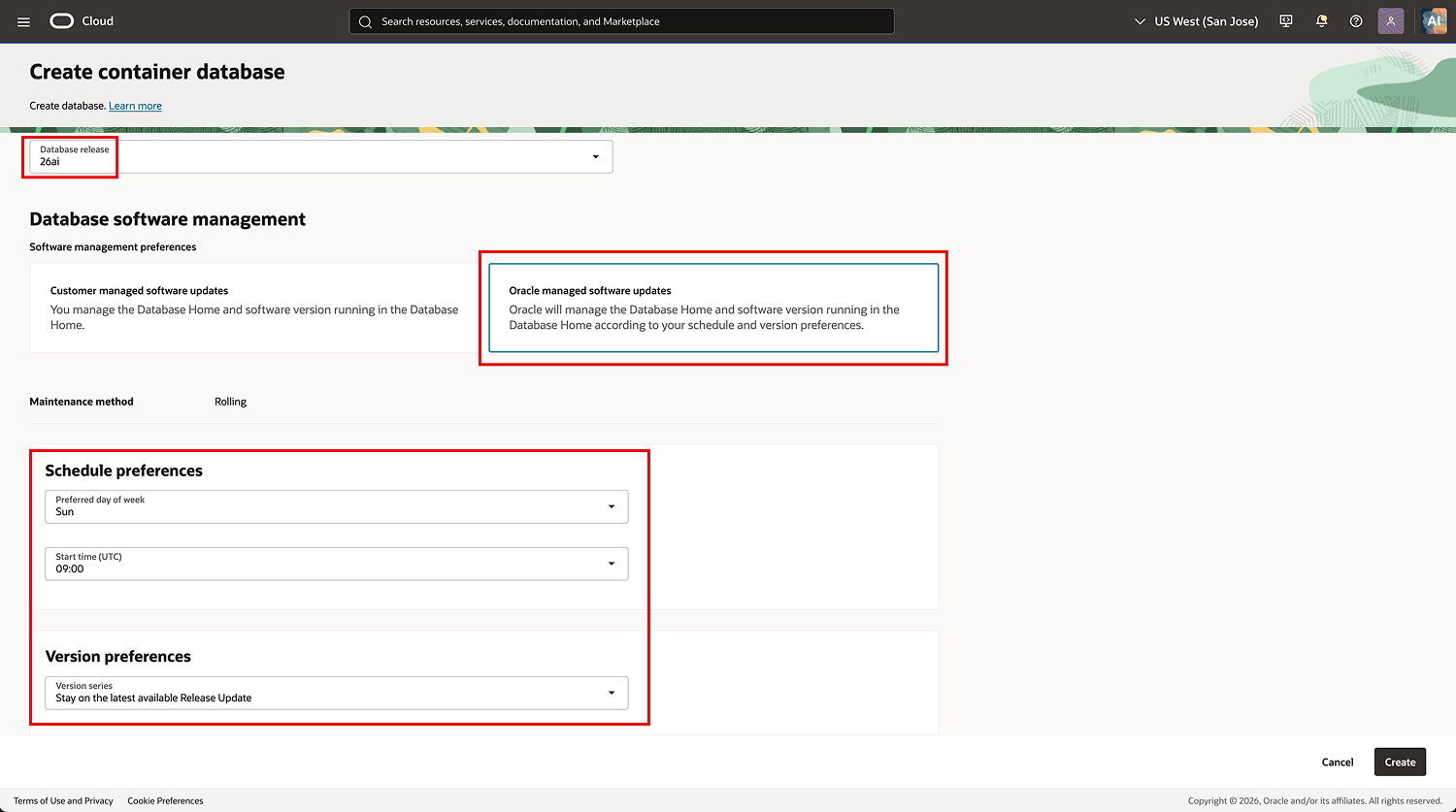This screenshot has width=1456, height=812.
Task: Click the Cancel button
Action: coord(1338,763)
